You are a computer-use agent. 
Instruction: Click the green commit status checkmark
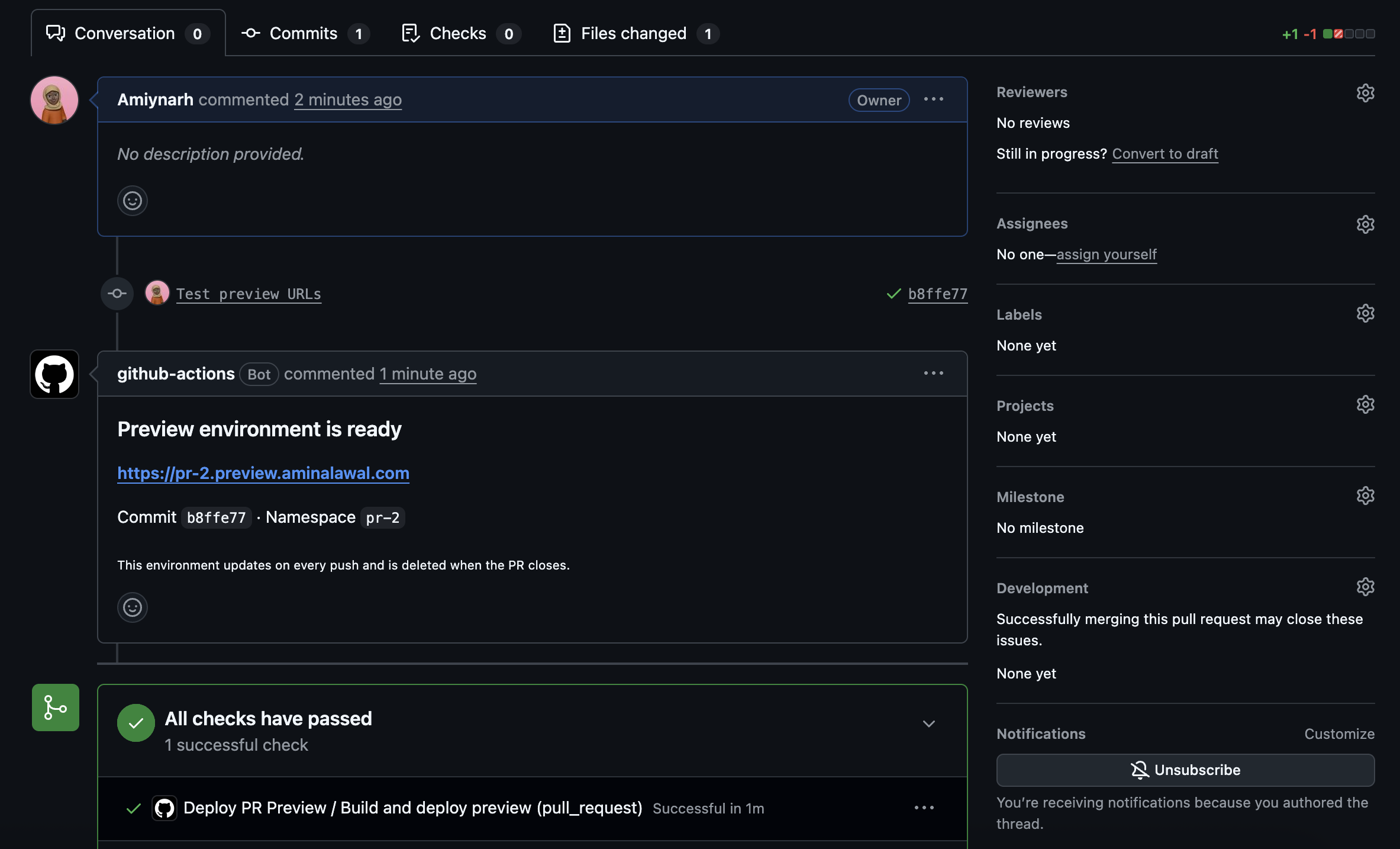click(x=893, y=294)
